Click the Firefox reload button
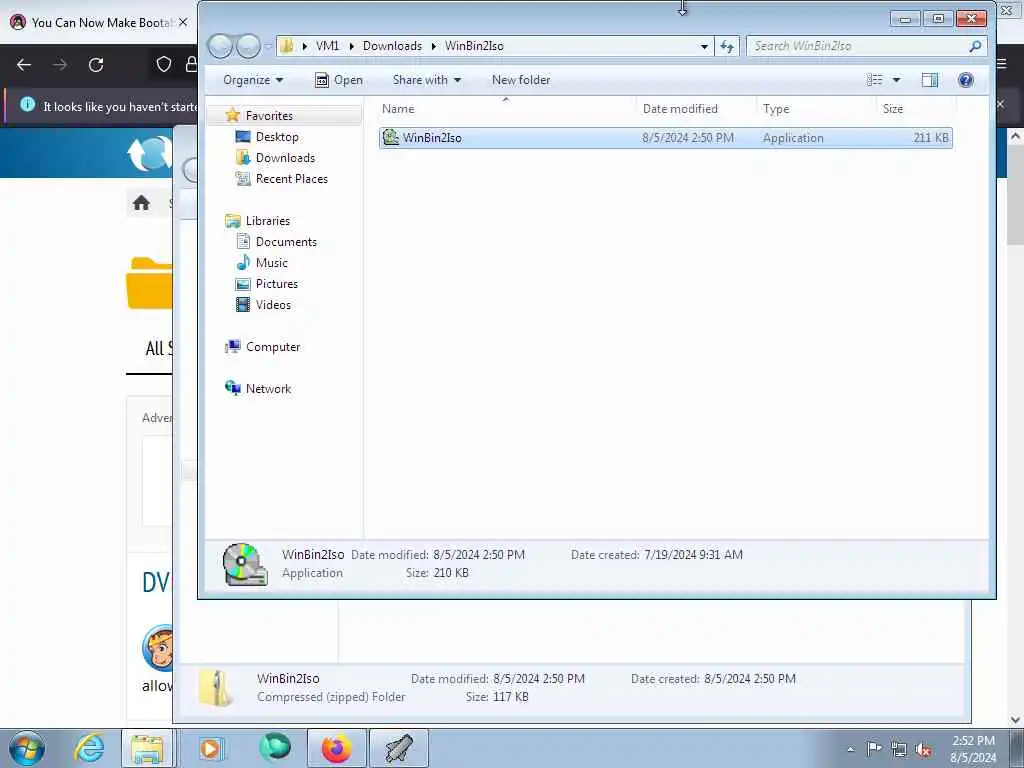Viewport: 1024px width, 768px height. [x=96, y=65]
